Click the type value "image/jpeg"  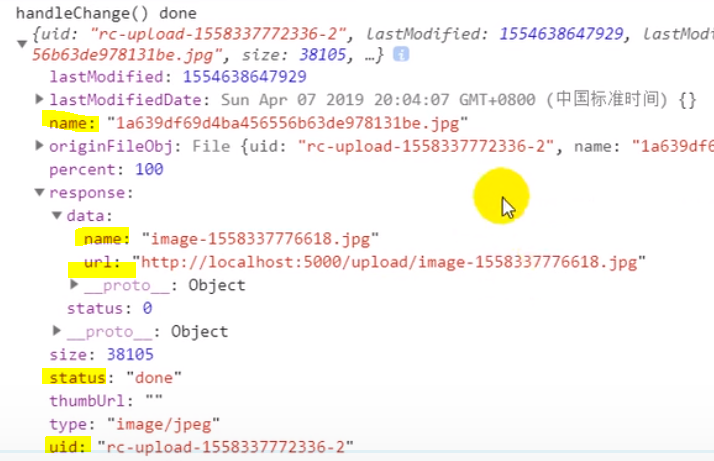pyautogui.click(x=163, y=425)
